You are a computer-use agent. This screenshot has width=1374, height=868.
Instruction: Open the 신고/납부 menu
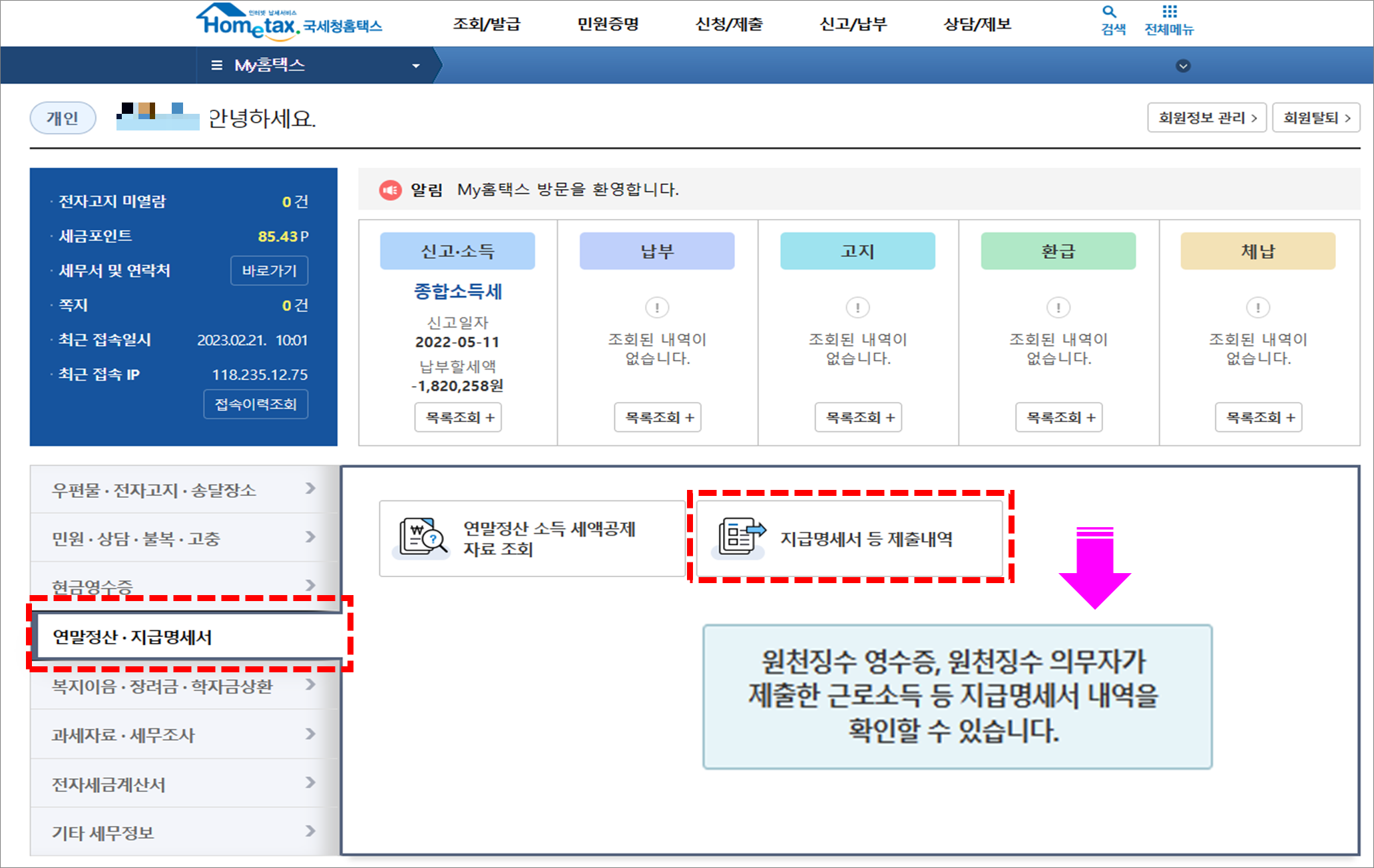tap(853, 23)
